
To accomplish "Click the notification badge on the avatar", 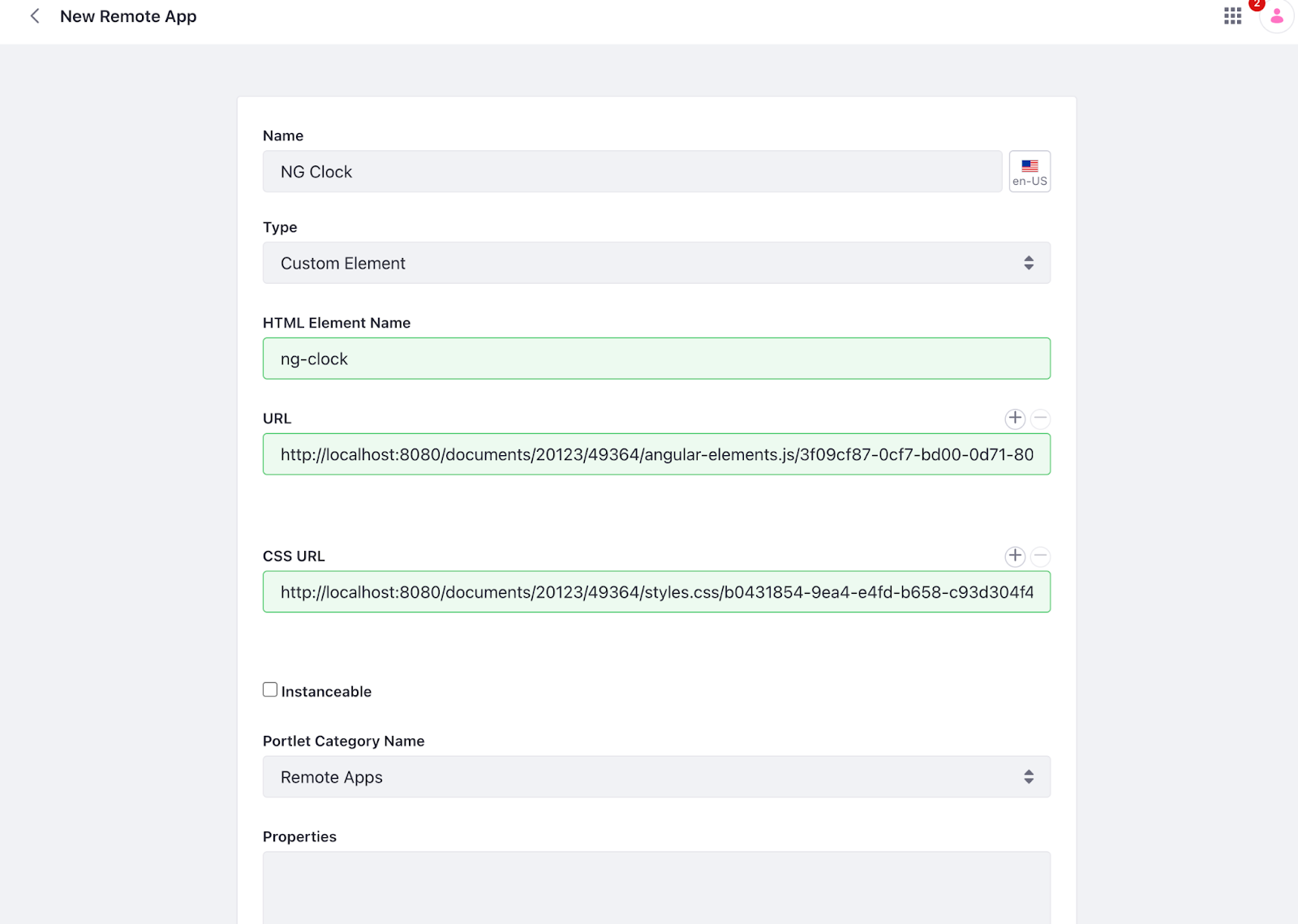I will [x=1257, y=4].
